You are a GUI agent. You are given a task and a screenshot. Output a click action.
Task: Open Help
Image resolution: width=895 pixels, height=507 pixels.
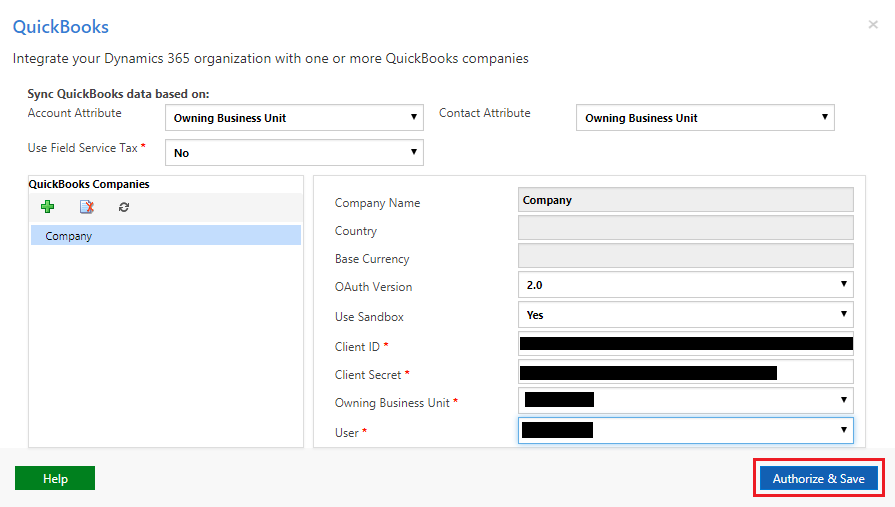pyautogui.click(x=55, y=478)
